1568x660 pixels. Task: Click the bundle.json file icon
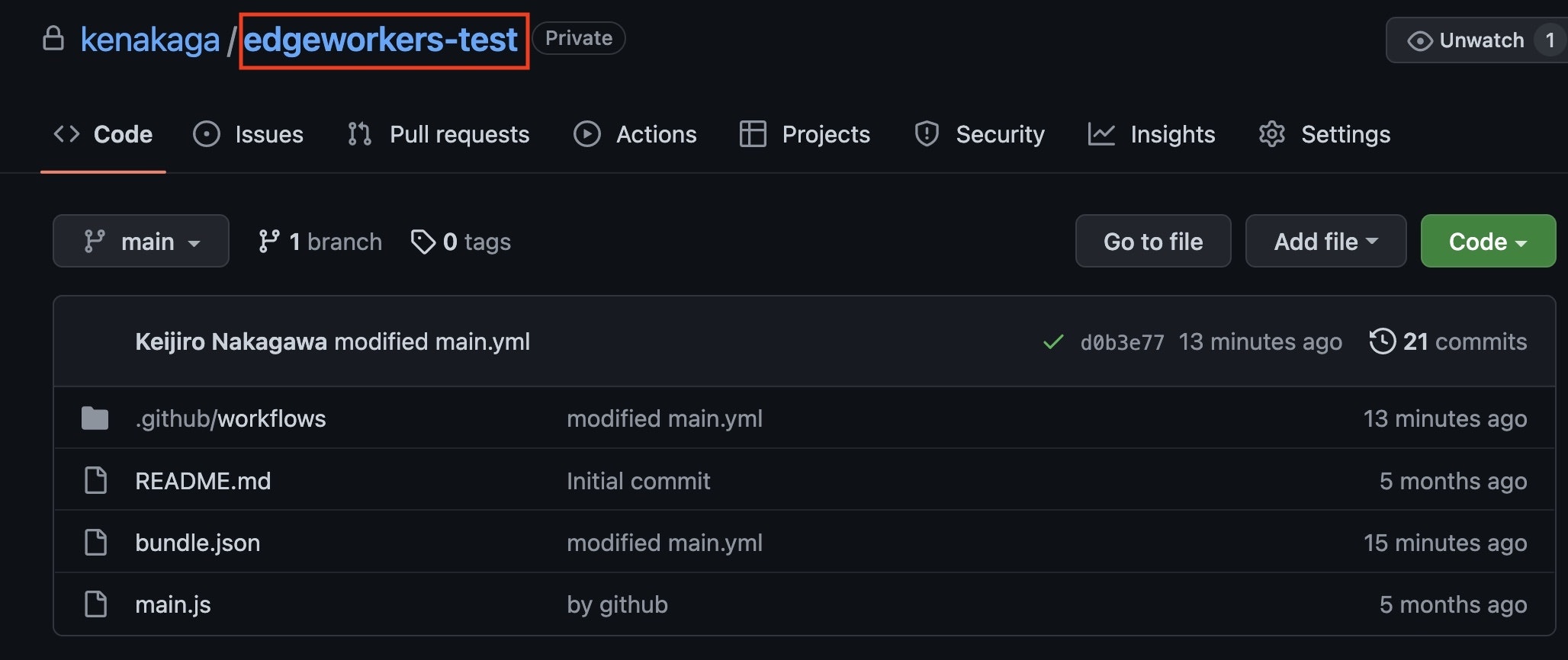coord(95,543)
